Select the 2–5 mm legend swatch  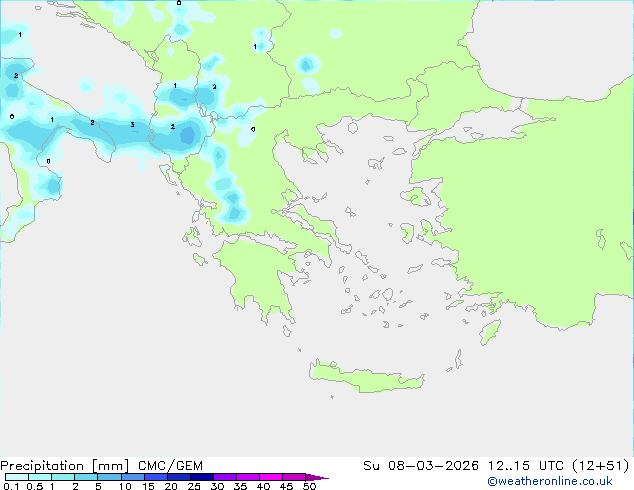[86, 477]
